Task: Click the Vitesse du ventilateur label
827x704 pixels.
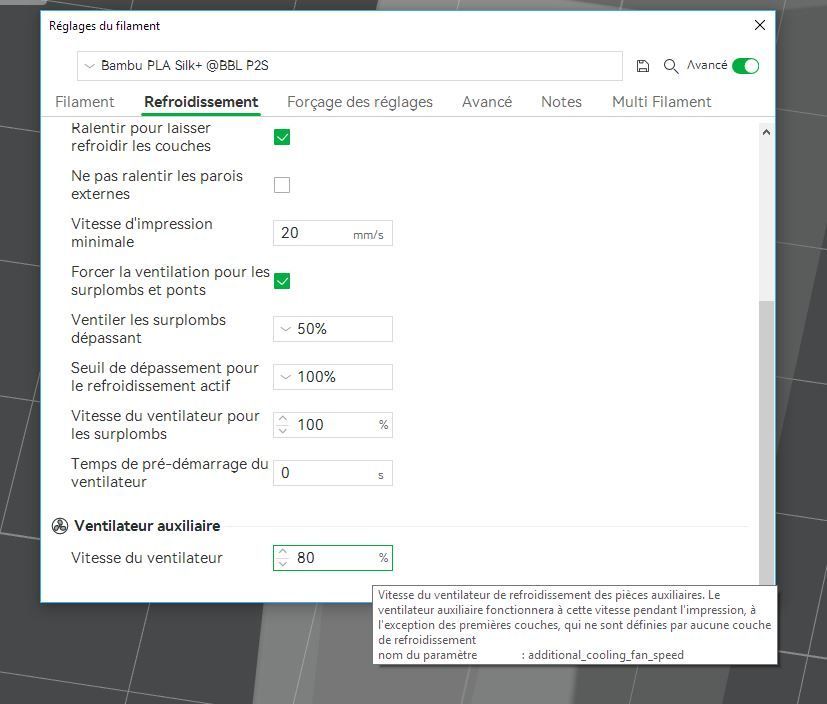Action: click(x=147, y=558)
